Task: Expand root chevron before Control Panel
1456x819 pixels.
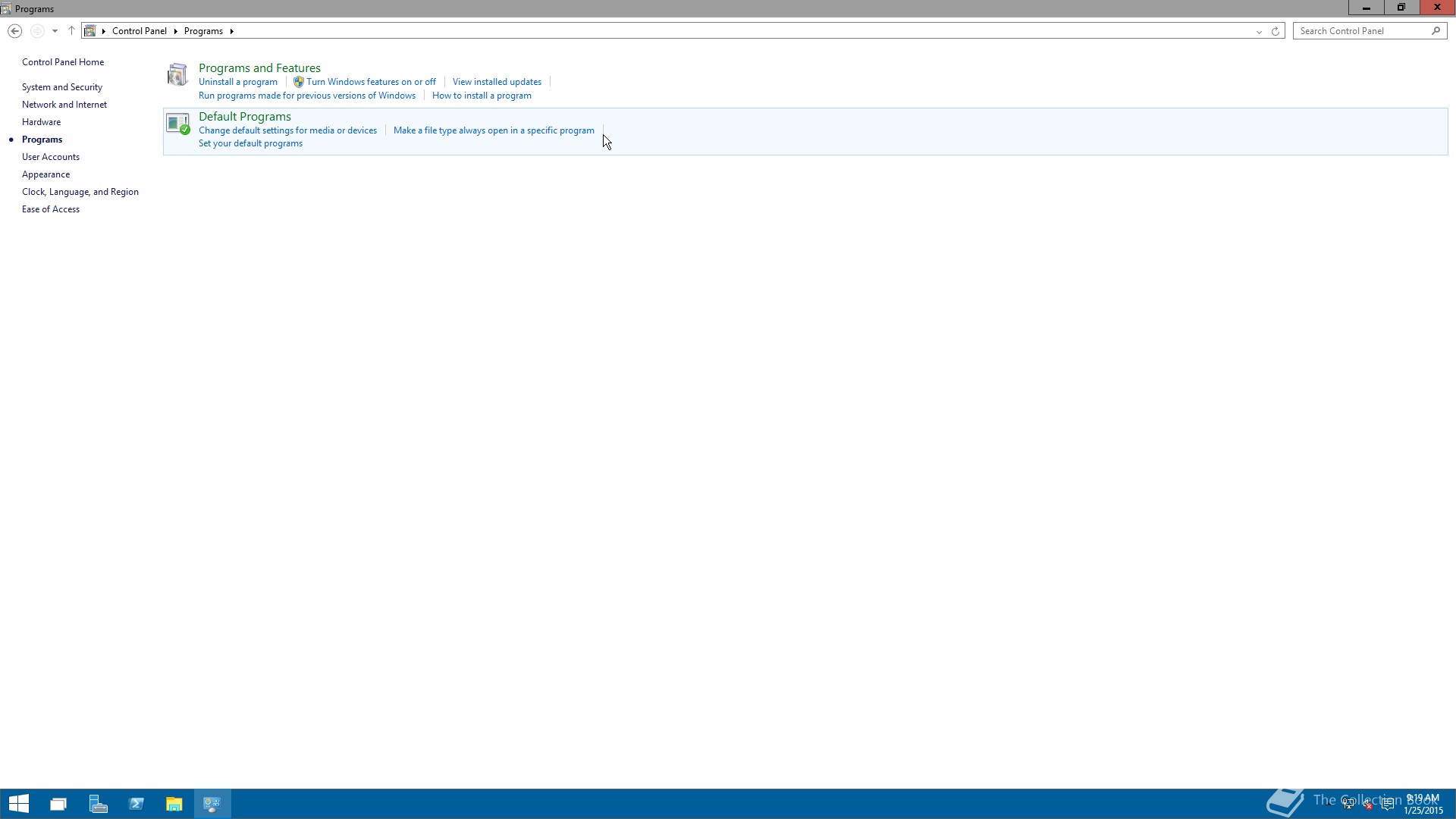Action: click(x=104, y=31)
